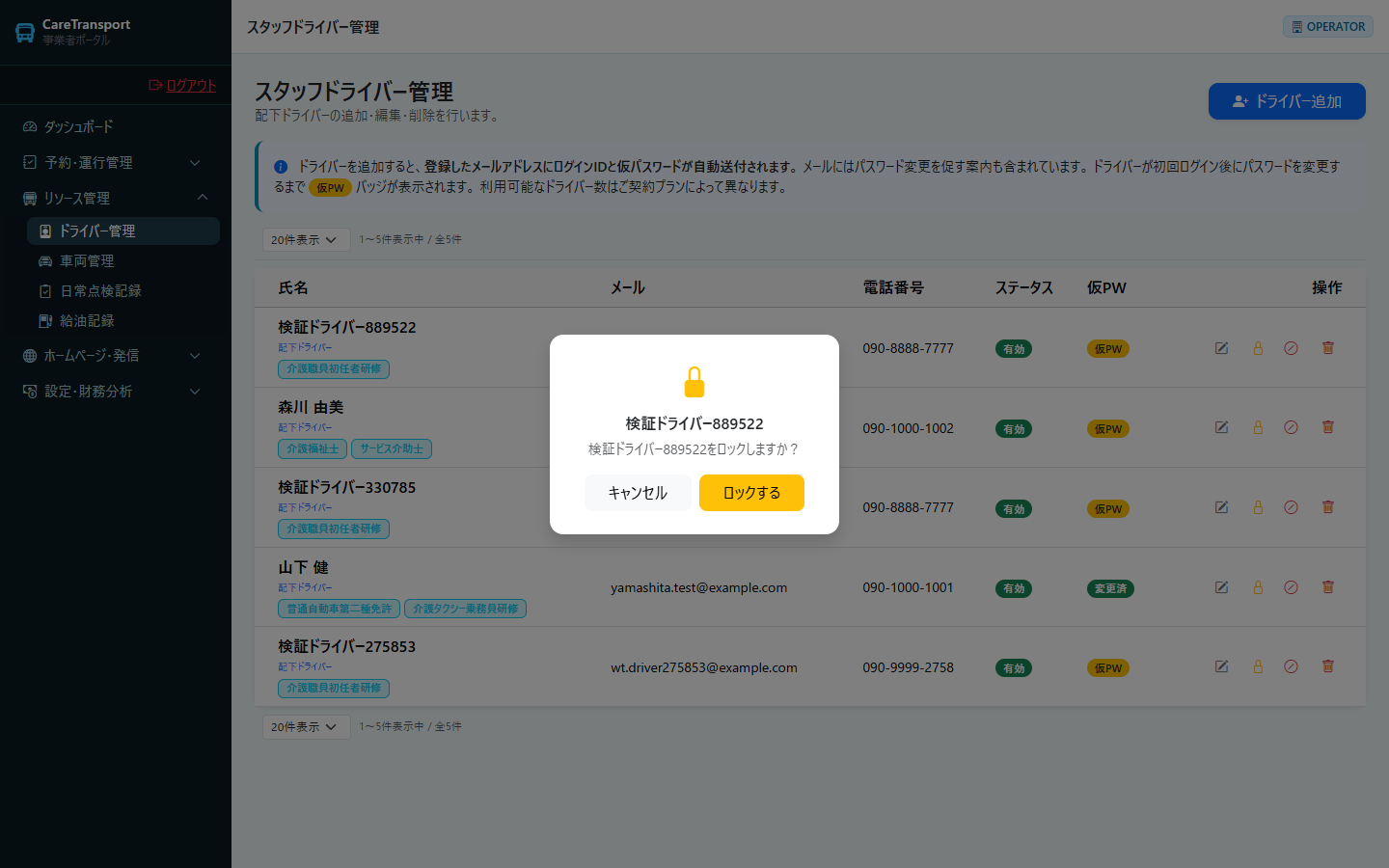Cancel the lock dialog with キャンセル

coord(638,493)
